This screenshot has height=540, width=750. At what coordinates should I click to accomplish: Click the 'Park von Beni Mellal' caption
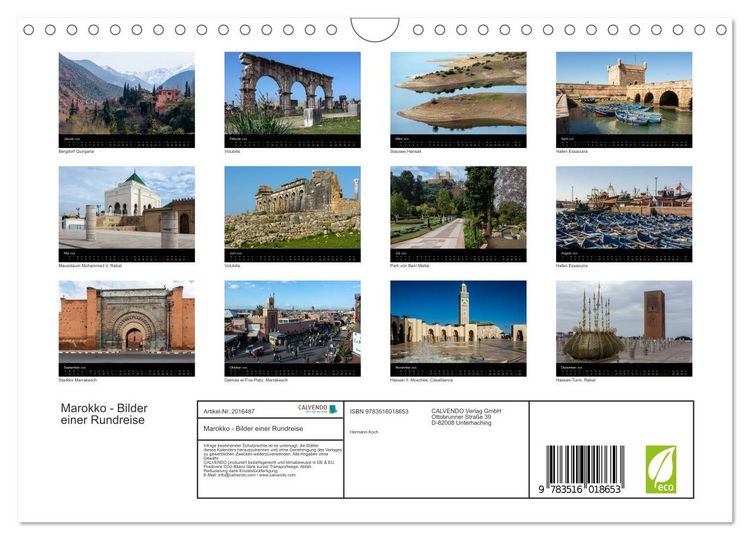(409, 265)
